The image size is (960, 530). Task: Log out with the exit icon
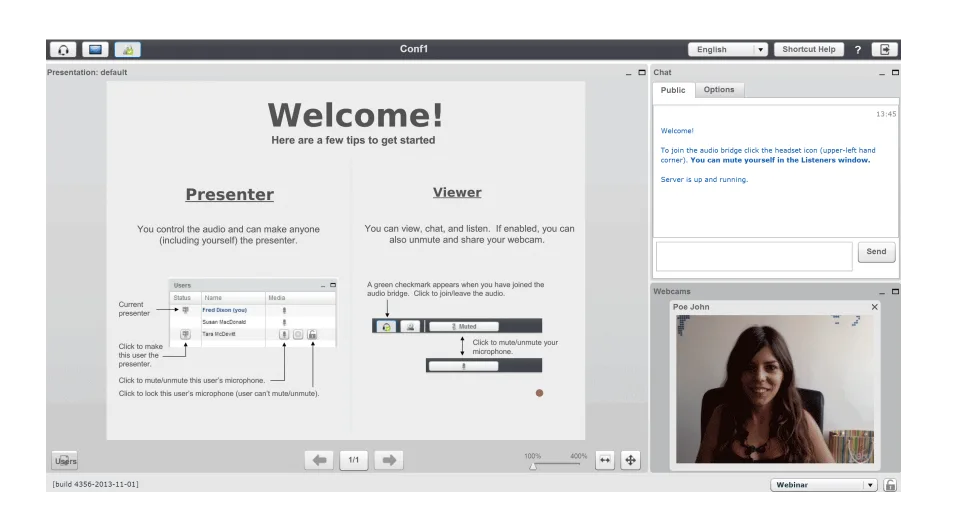pyautogui.click(x=885, y=50)
